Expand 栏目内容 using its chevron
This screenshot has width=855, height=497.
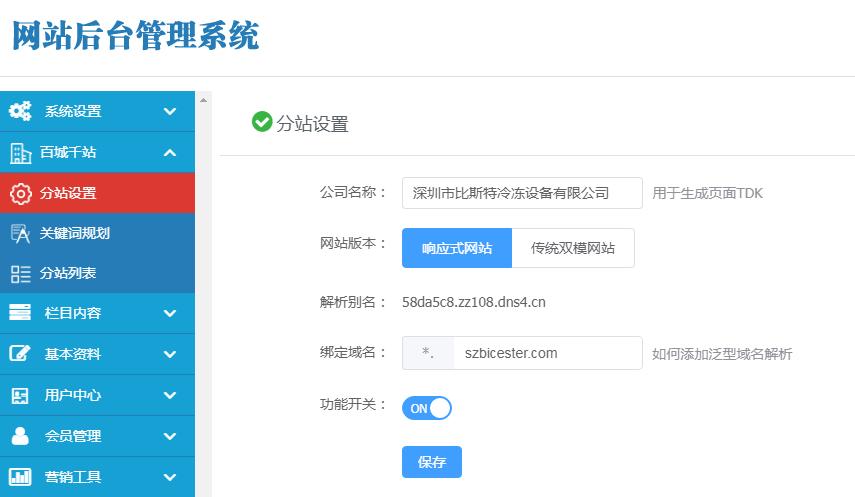pyautogui.click(x=170, y=313)
